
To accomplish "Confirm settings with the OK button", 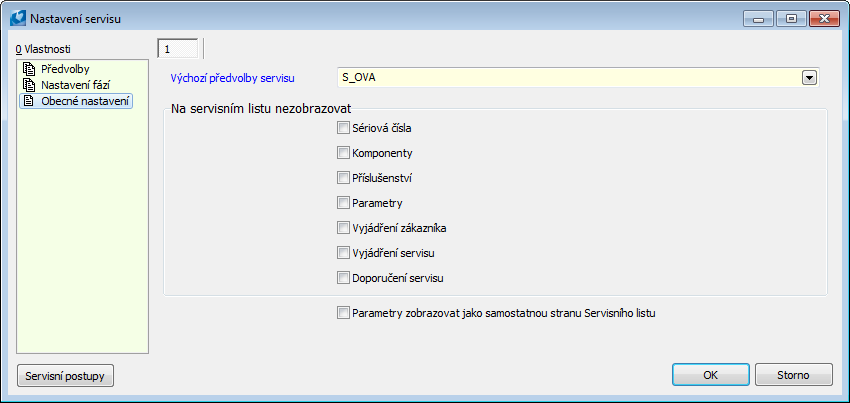I will [x=710, y=375].
